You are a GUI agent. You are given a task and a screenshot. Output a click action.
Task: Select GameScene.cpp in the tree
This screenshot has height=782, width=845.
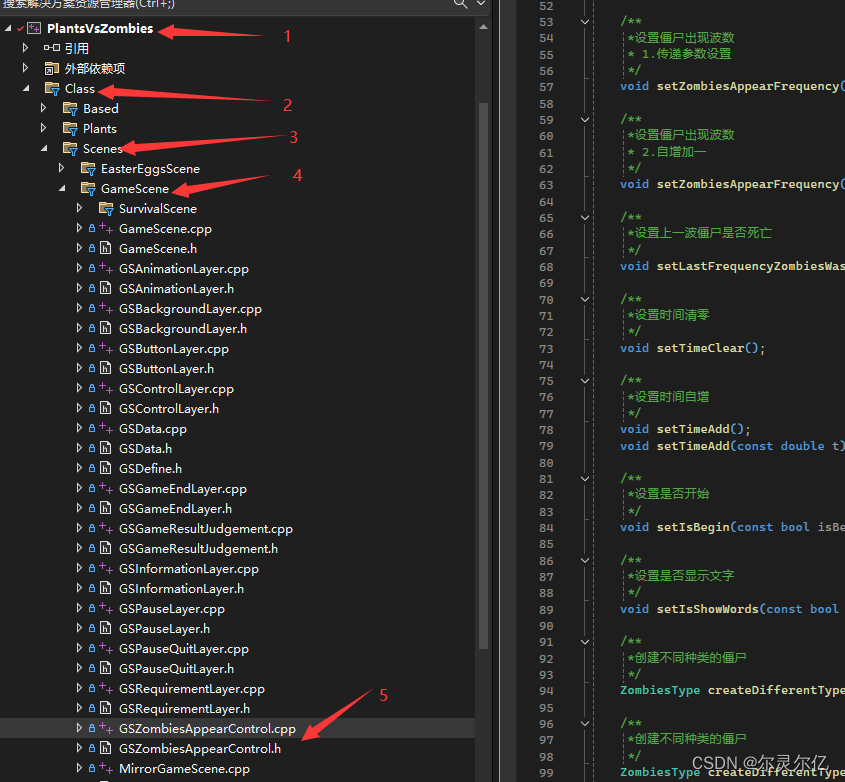point(165,229)
